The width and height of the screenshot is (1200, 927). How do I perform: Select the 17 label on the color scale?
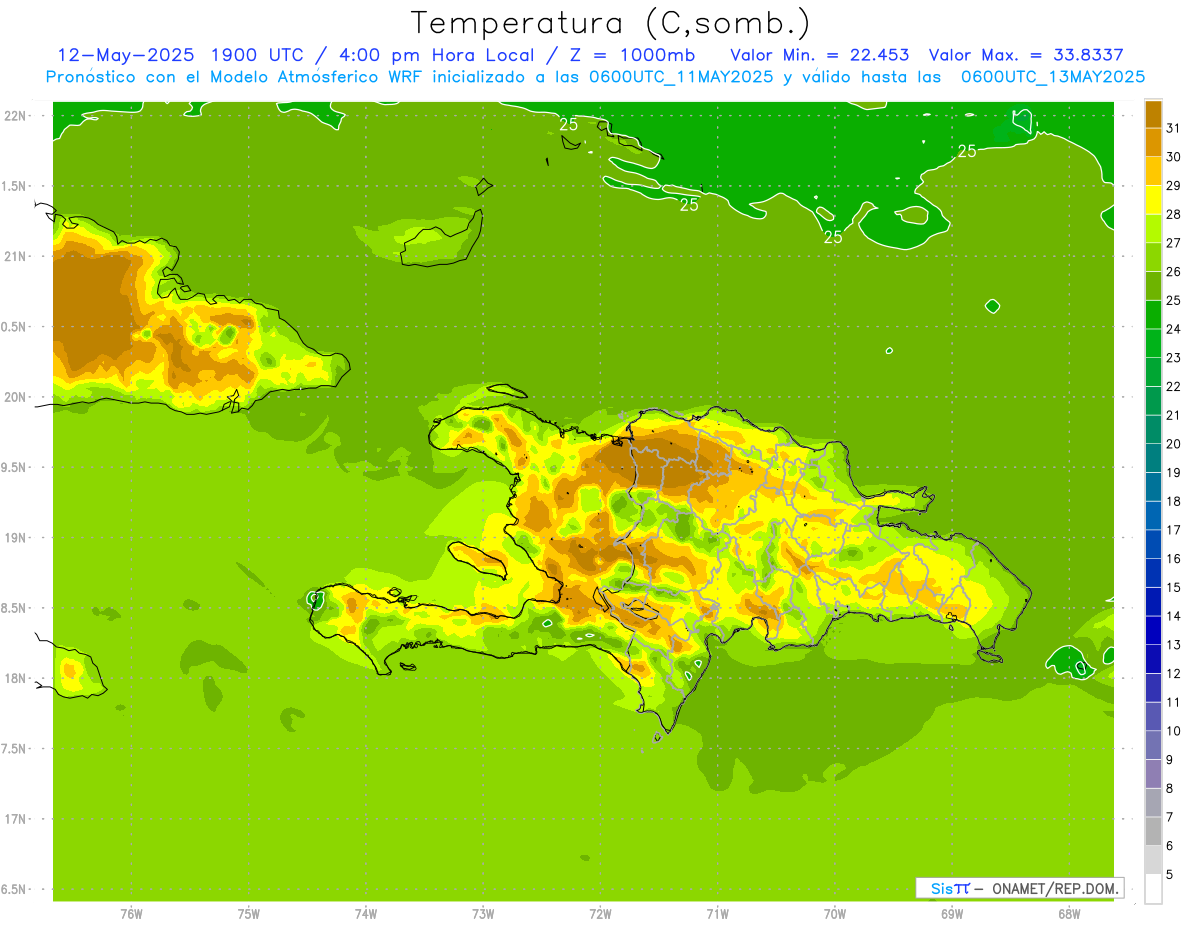tap(1174, 530)
